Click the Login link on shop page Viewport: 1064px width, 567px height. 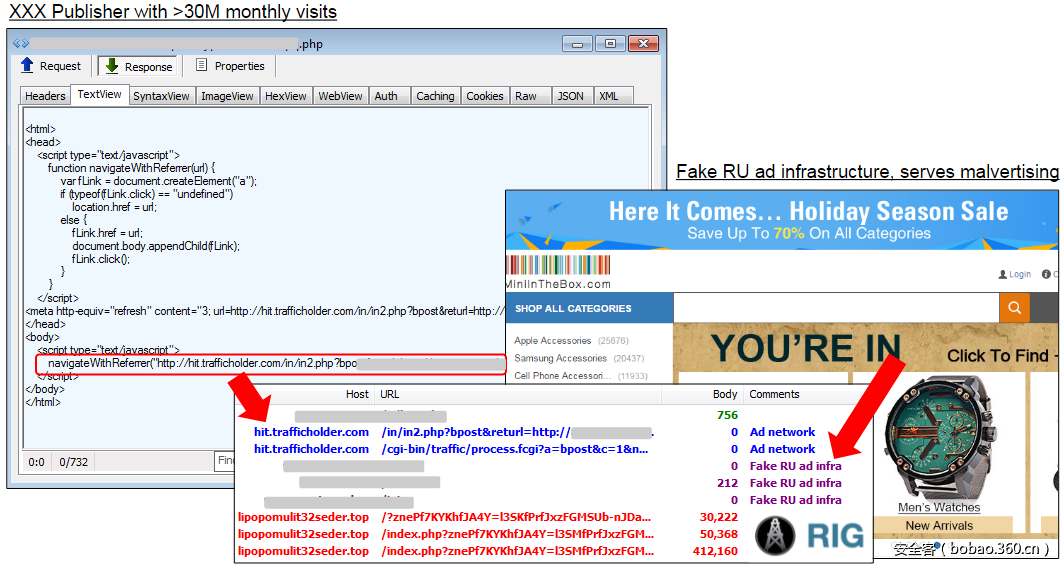coord(1020,274)
